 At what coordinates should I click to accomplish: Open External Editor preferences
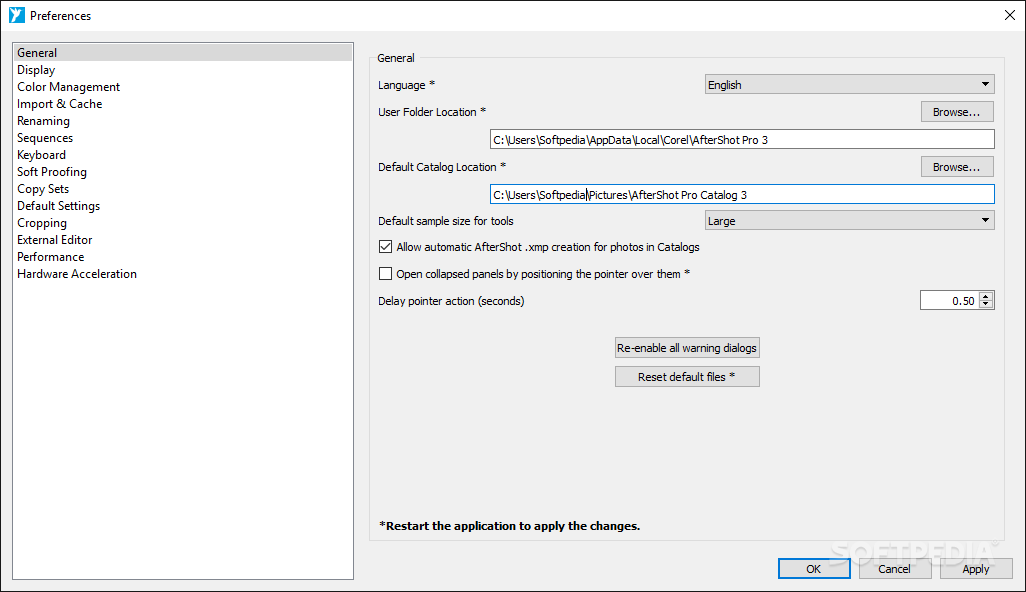pyautogui.click(x=54, y=240)
